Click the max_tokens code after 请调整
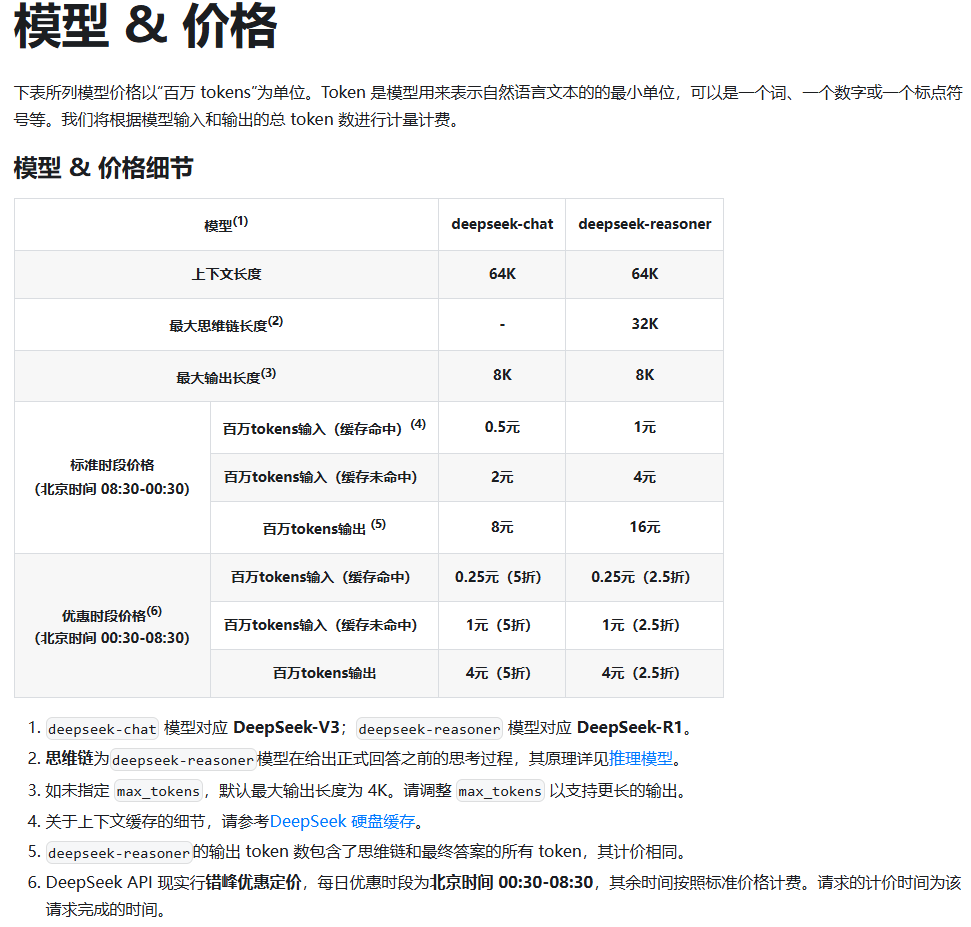This screenshot has width=971, height=927. point(500,791)
